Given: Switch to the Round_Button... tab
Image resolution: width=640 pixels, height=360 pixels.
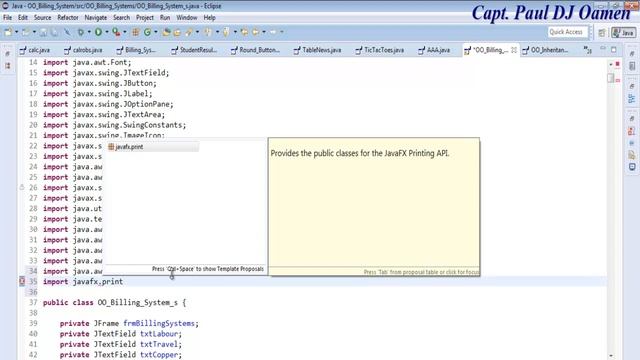Looking at the screenshot, I should pos(256,50).
